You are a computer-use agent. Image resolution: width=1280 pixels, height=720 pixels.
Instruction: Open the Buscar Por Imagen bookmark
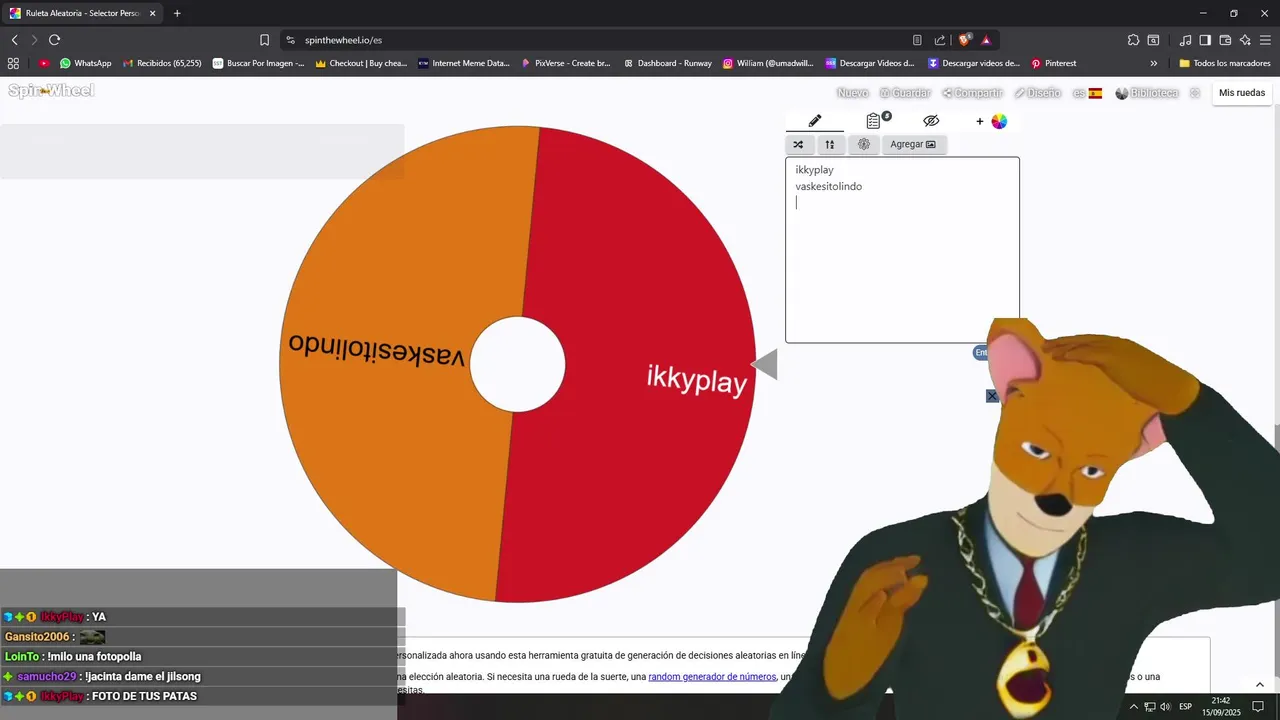click(258, 63)
